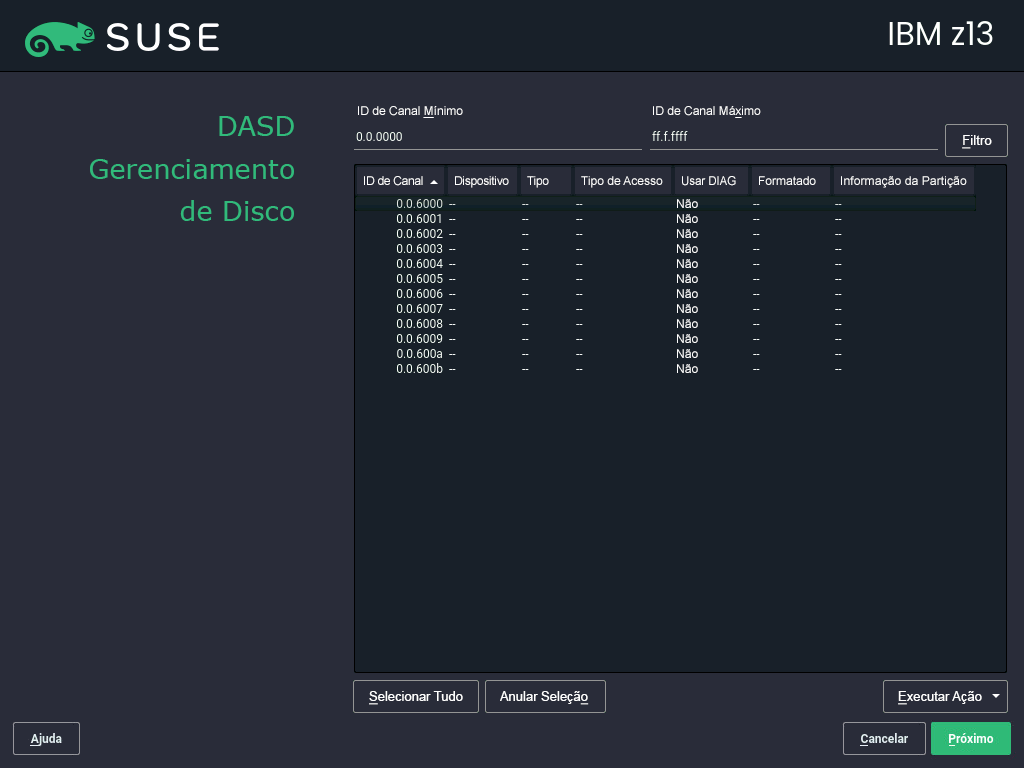
Task: Click the Cancelar button
Action: [x=884, y=739]
